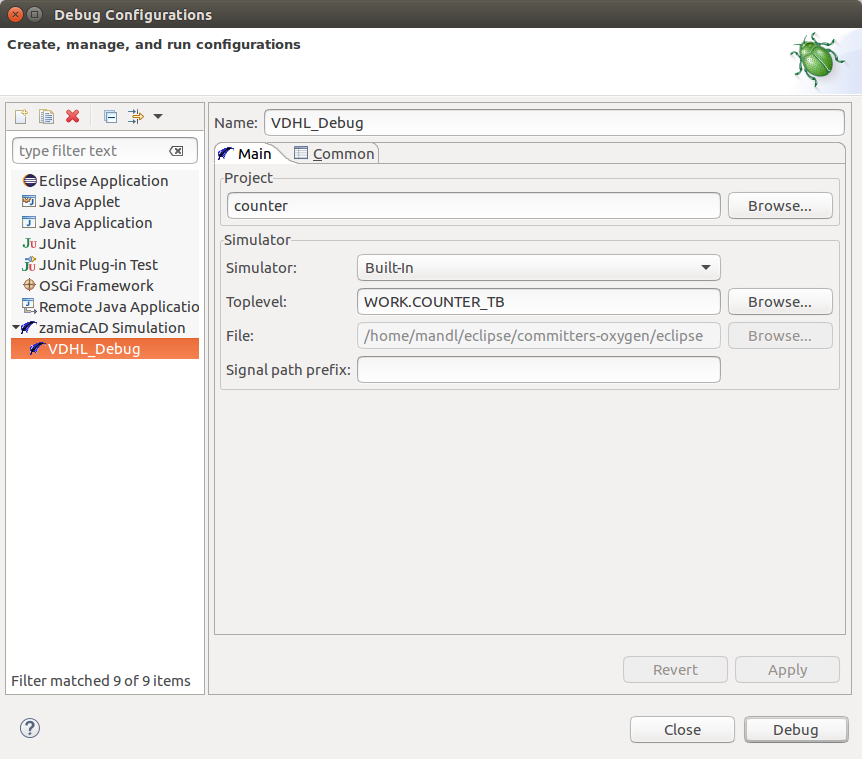Select Eclipse Application in the tree
The width and height of the screenshot is (862, 759).
(104, 181)
